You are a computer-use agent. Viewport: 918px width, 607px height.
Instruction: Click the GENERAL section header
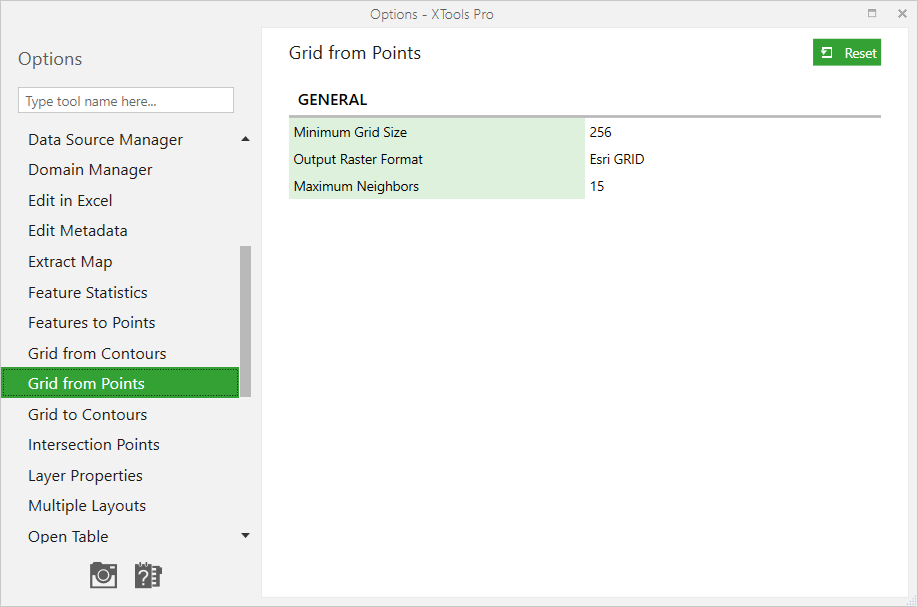coord(333,100)
